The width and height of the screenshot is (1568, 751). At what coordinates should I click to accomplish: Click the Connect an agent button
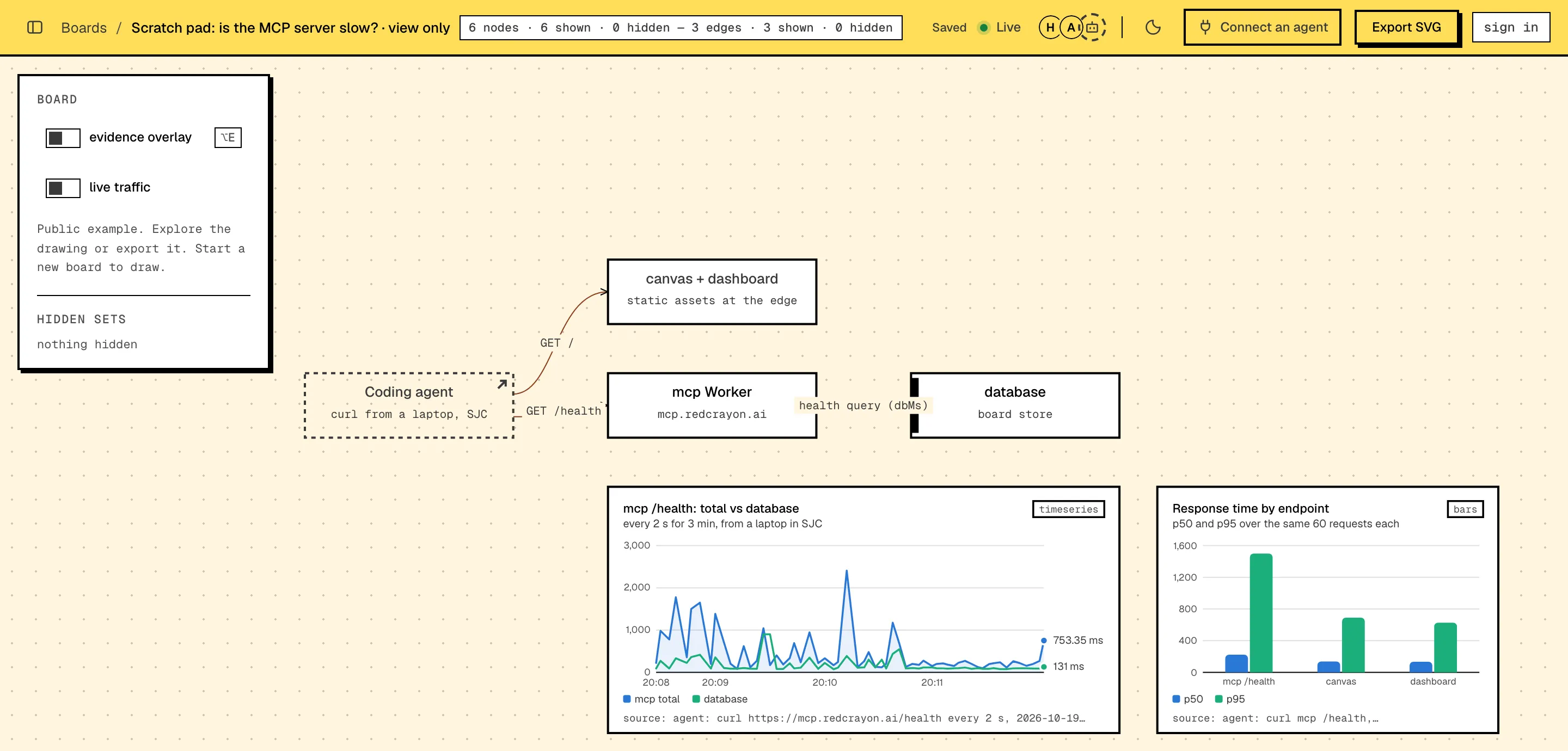click(x=1262, y=27)
